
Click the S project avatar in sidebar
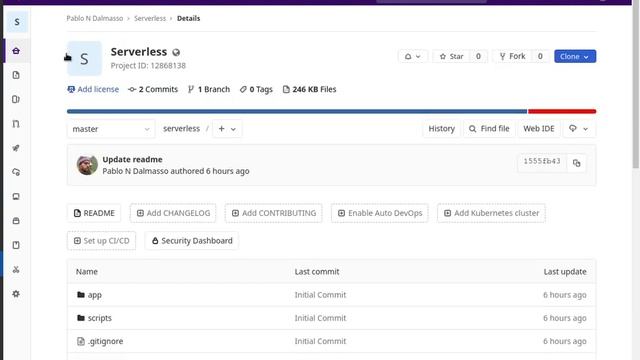[x=17, y=22]
